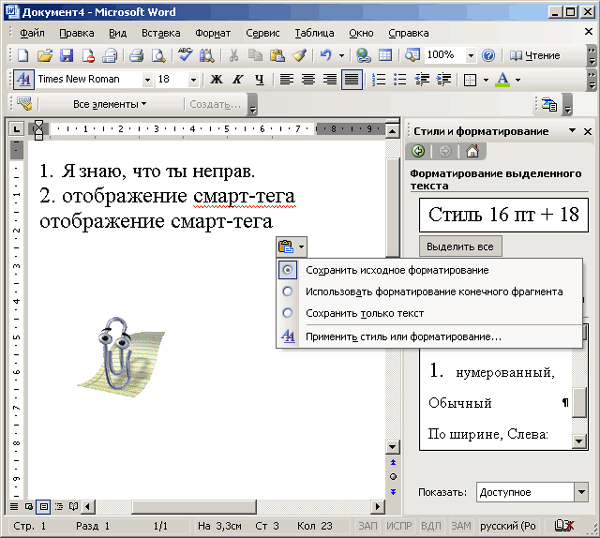Open the Правка menu

[77, 33]
